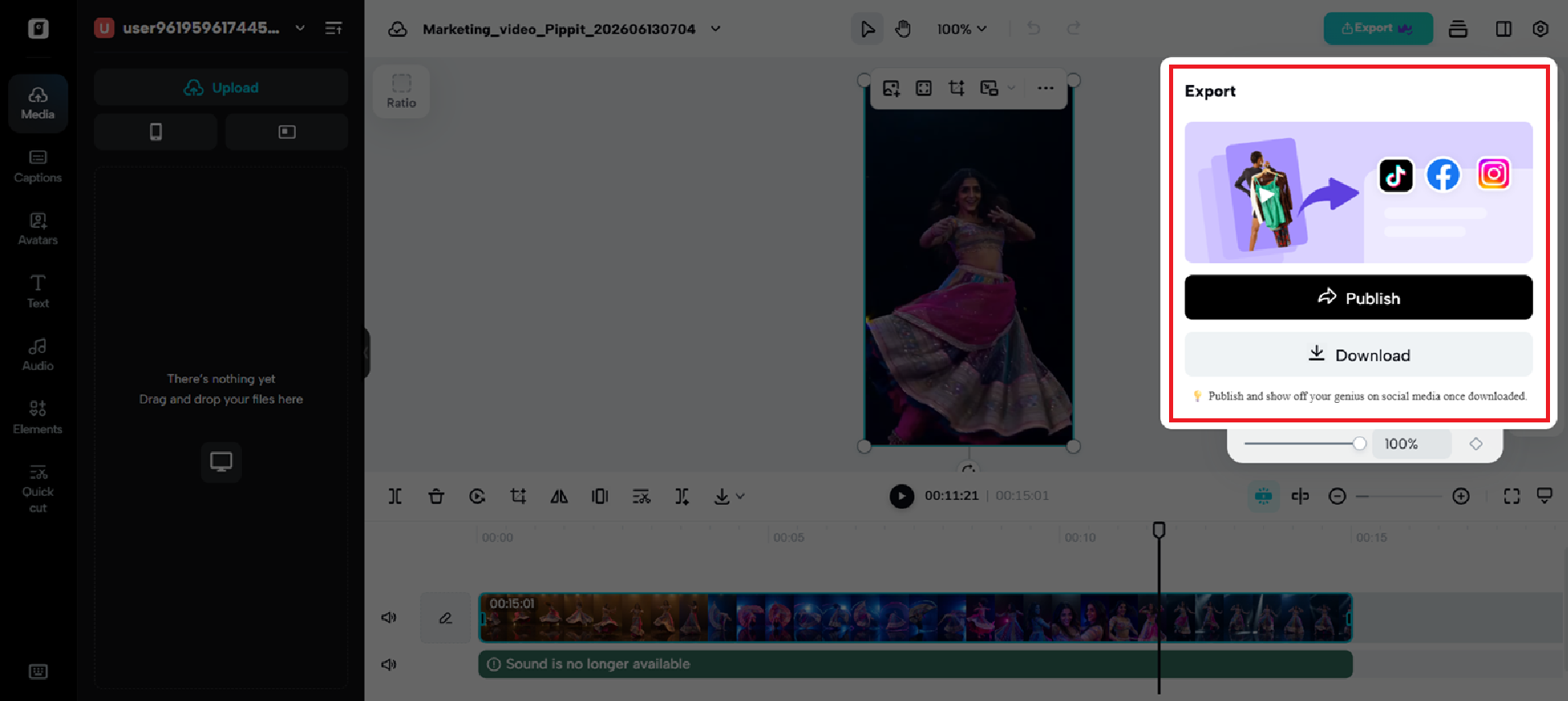The width and height of the screenshot is (1568, 701).
Task: Mute the audio track speaker icon
Action: click(389, 664)
